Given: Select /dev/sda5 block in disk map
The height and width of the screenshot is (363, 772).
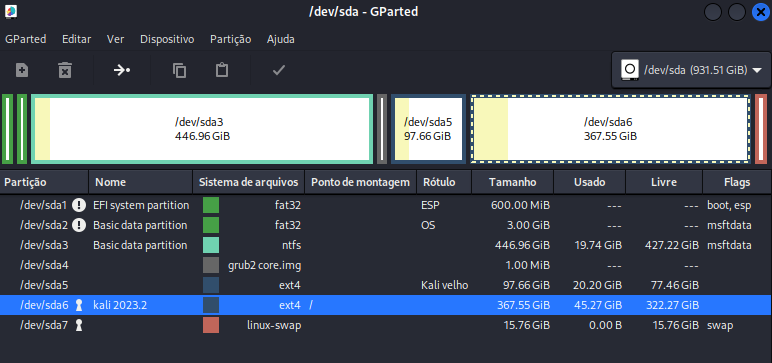Looking at the screenshot, I should point(428,129).
